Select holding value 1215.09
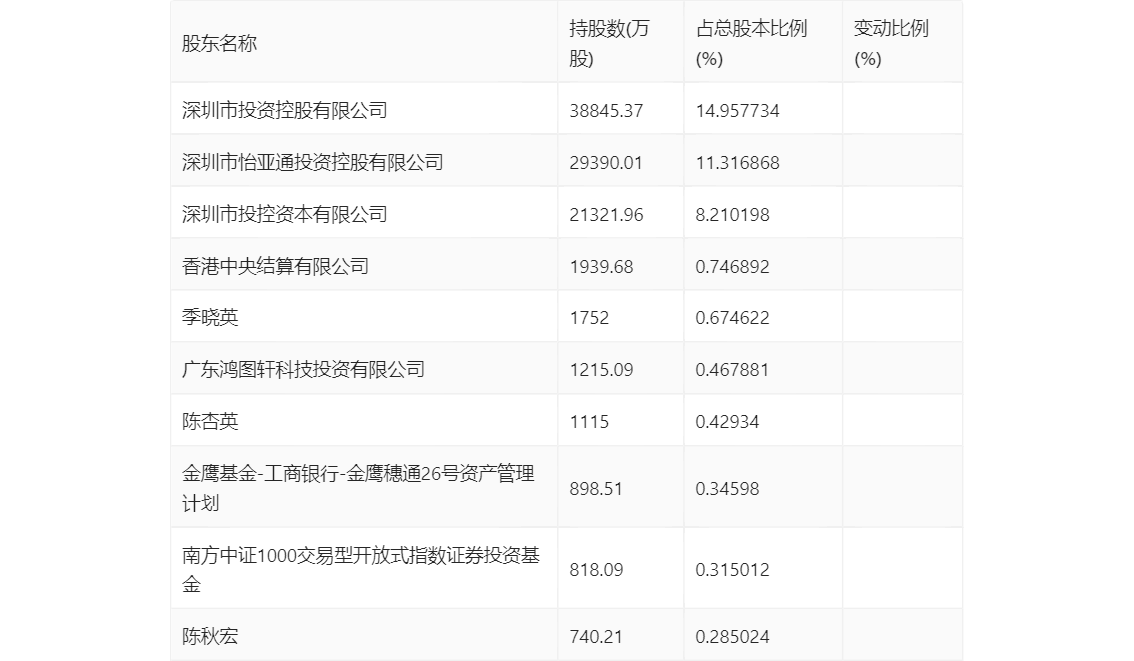 coord(601,370)
